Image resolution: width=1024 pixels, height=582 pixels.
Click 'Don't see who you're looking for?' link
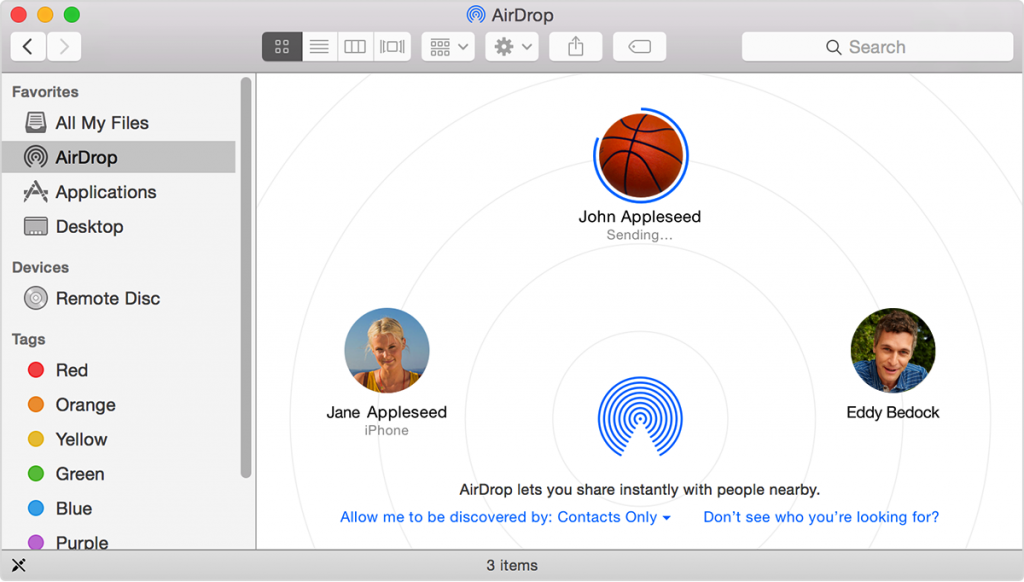[x=820, y=517]
